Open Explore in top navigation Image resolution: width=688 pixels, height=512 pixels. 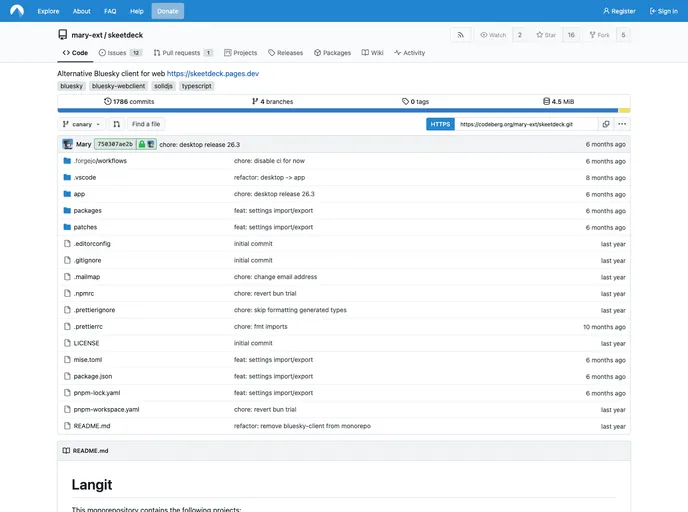48,11
